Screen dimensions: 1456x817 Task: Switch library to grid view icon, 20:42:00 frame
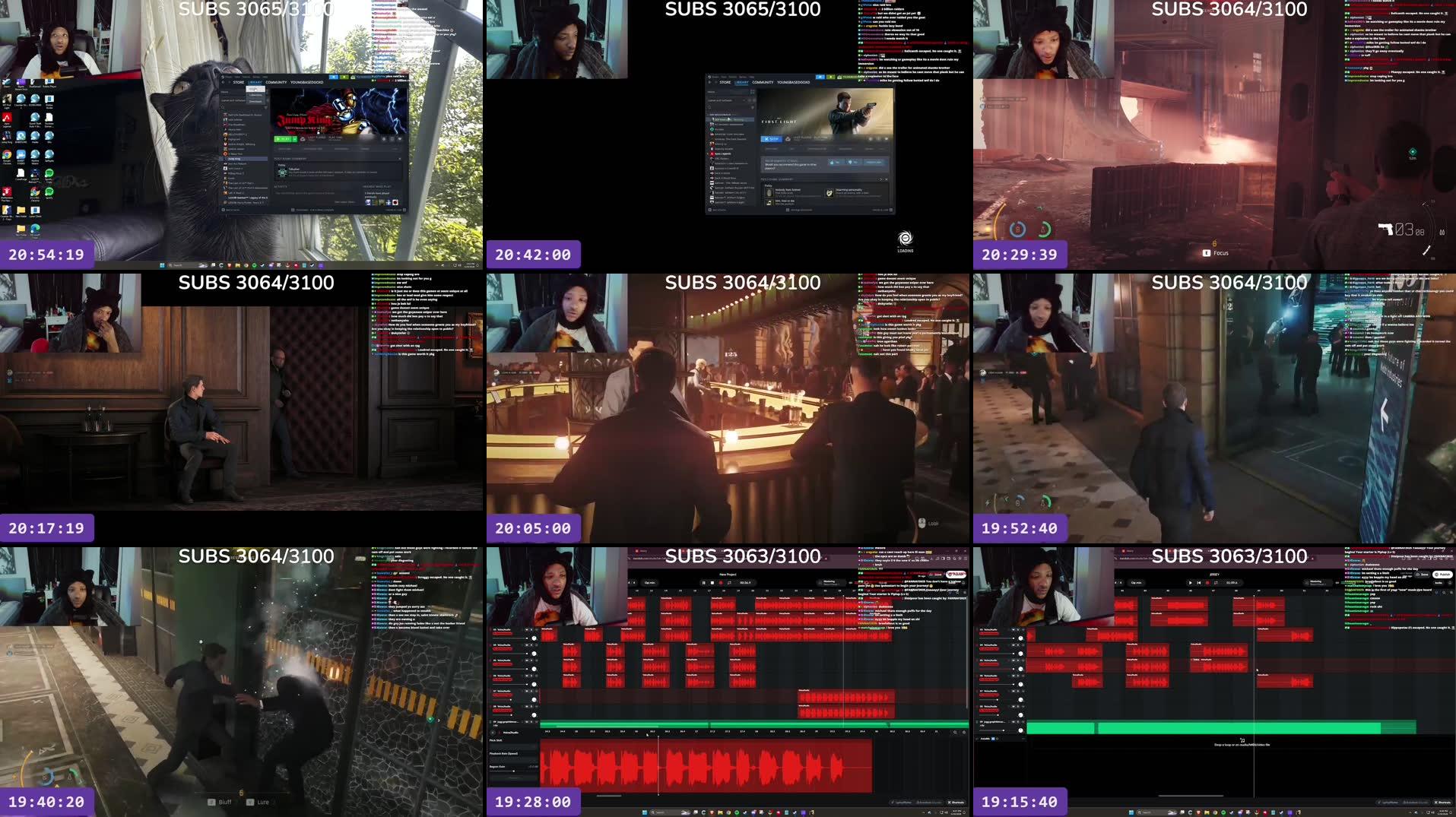753,91
